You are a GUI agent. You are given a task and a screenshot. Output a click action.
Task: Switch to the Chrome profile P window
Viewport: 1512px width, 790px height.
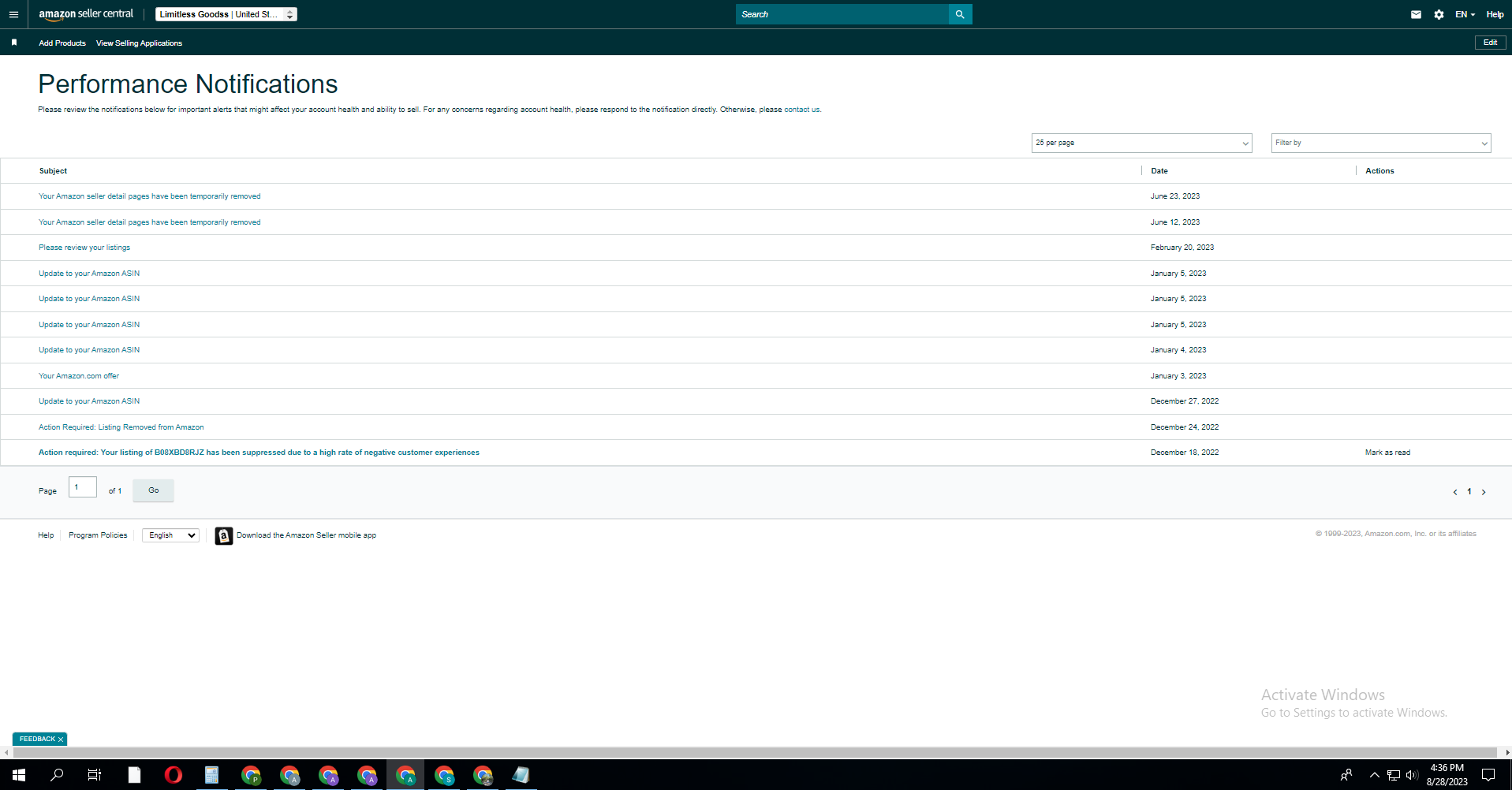[x=251, y=775]
